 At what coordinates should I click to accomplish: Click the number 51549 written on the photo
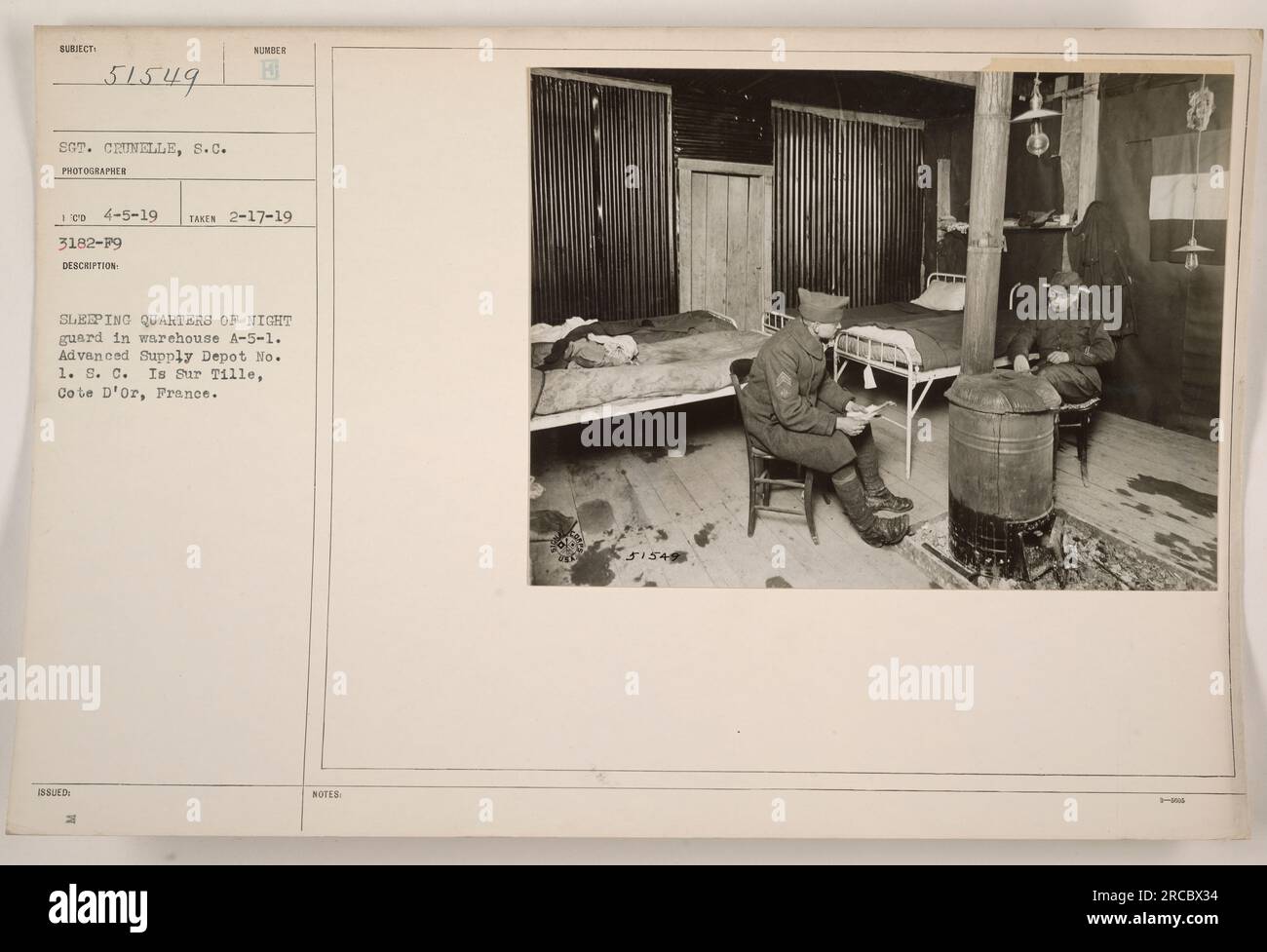click(x=652, y=556)
